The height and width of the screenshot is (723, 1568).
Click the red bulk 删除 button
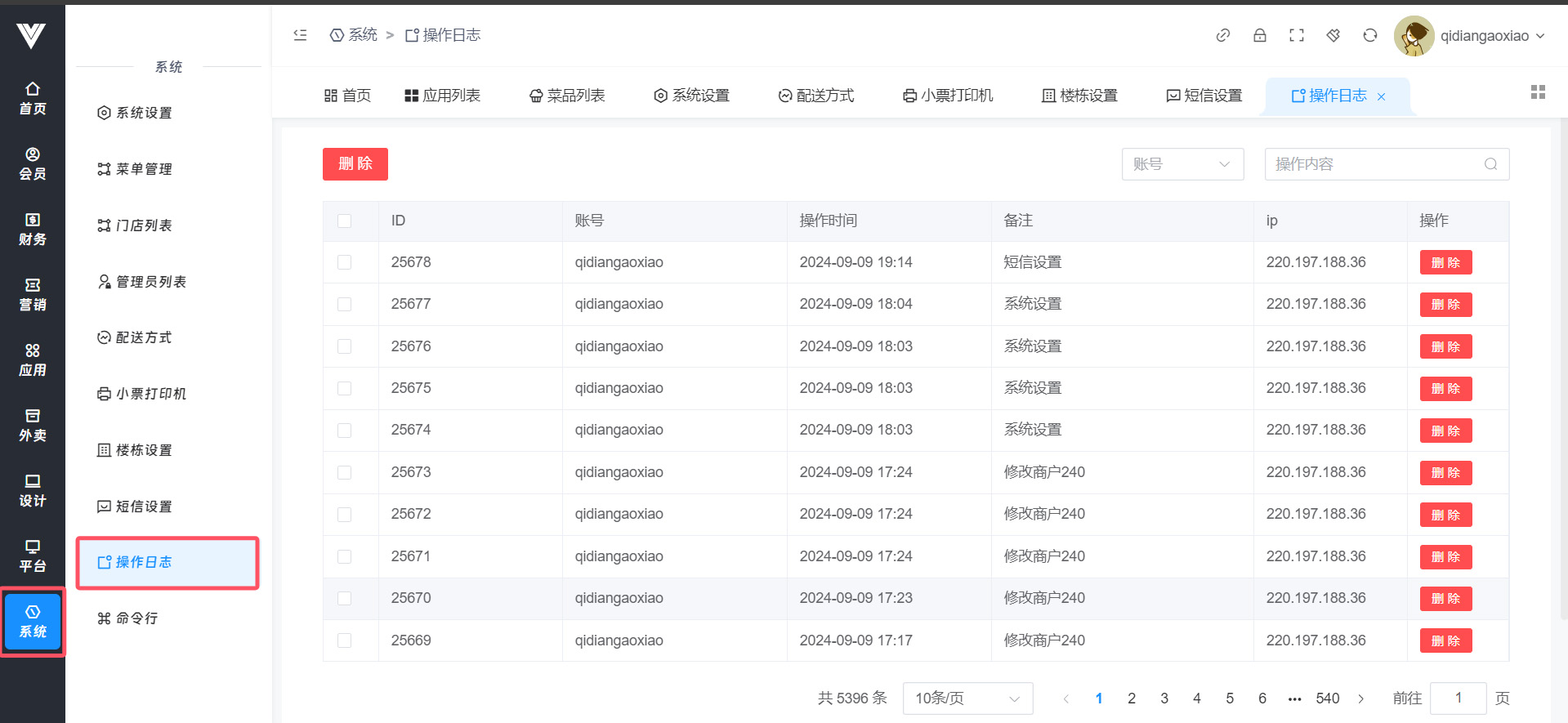(x=355, y=164)
